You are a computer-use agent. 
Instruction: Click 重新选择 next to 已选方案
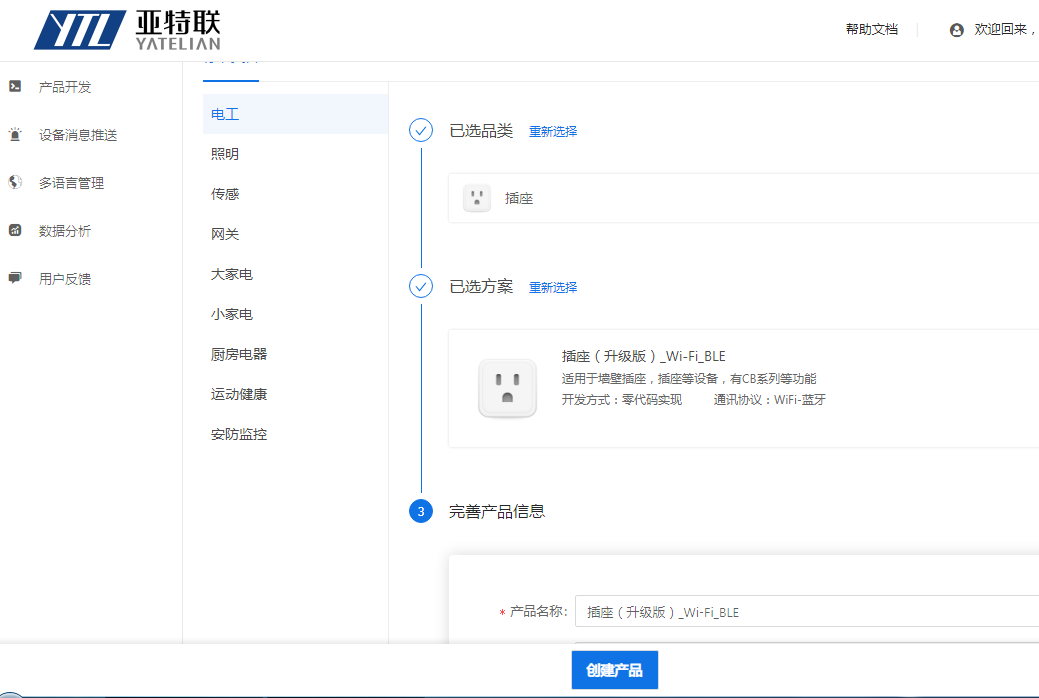pyautogui.click(x=553, y=287)
